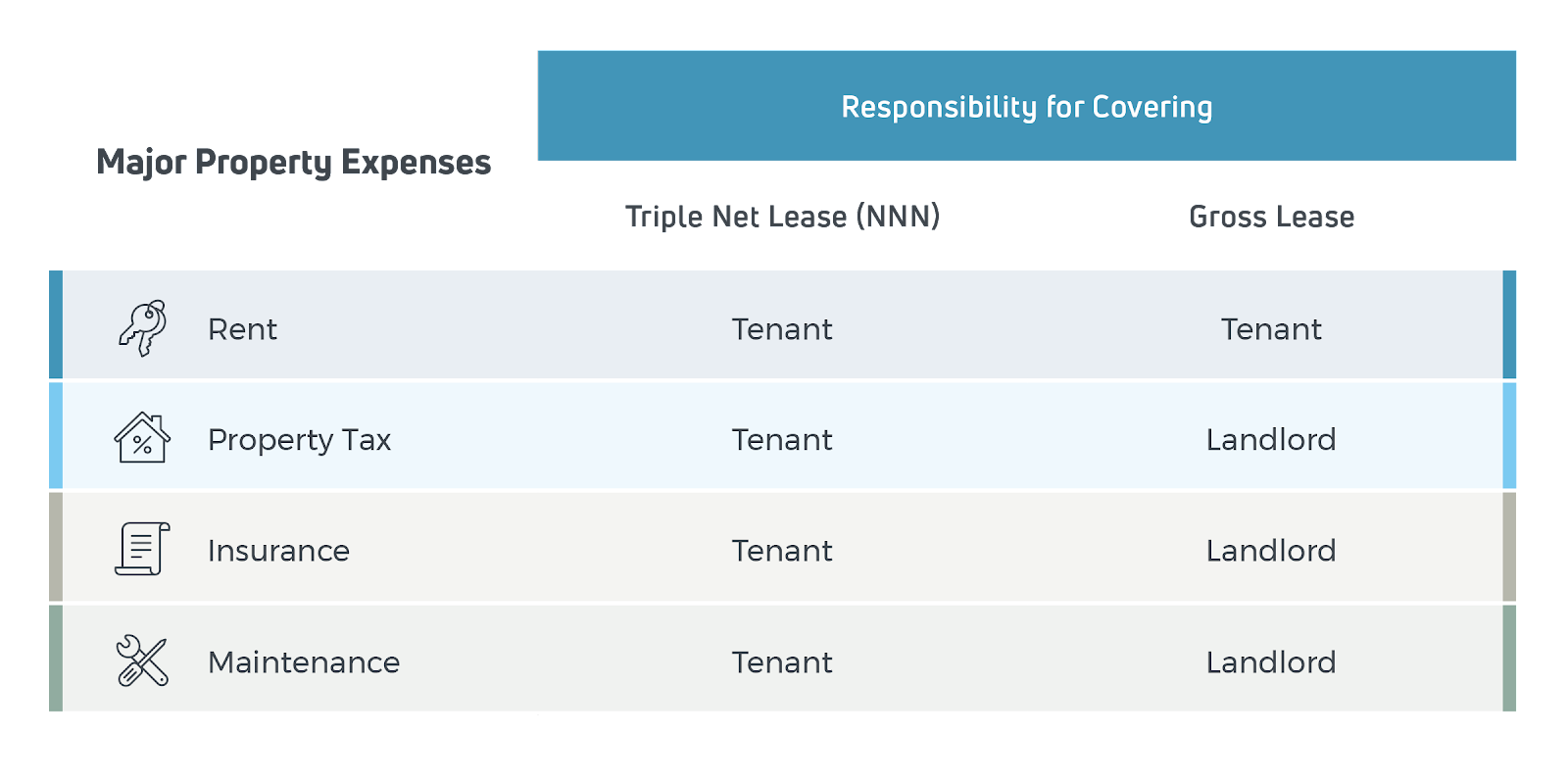Image resolution: width=1568 pixels, height=784 pixels.
Task: Click the Insurance row label
Action: click(278, 551)
